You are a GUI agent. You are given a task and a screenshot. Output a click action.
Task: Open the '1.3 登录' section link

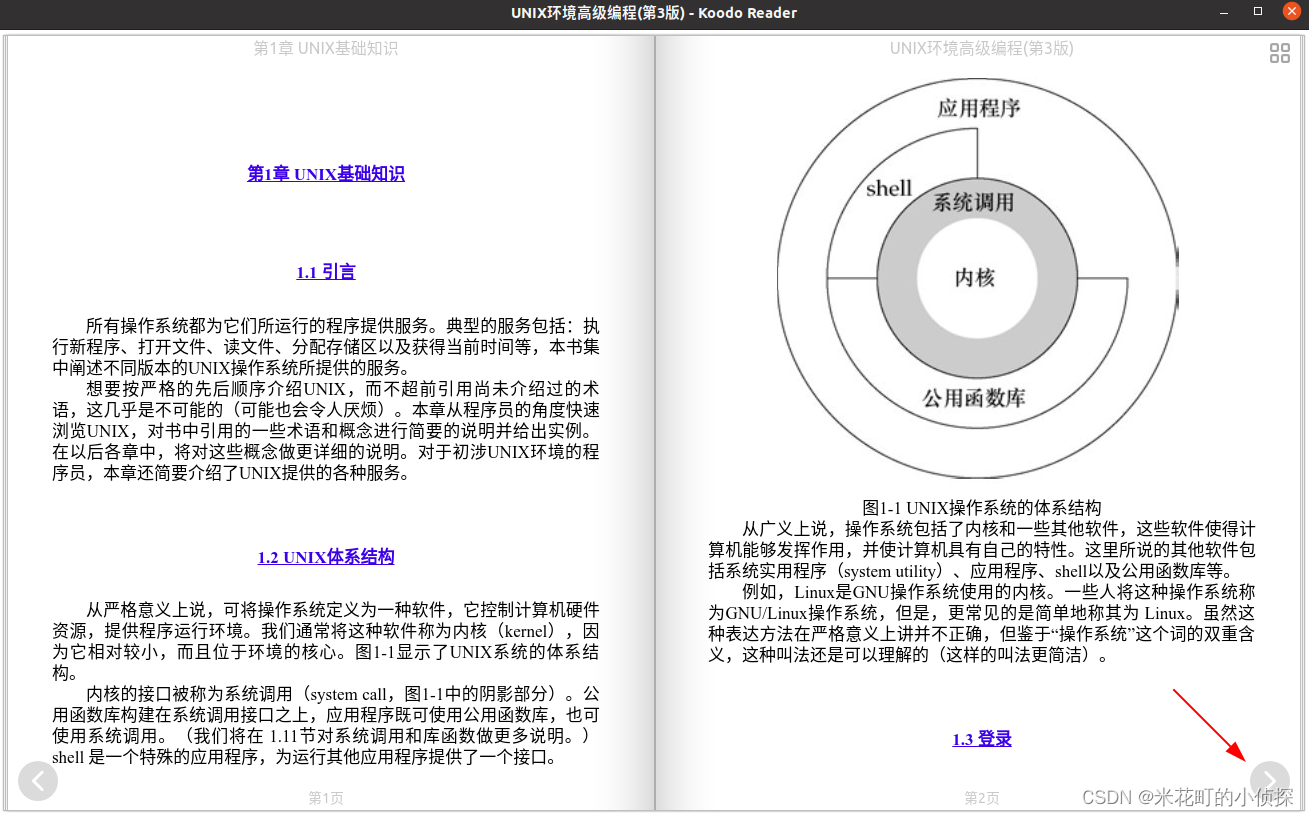point(982,739)
